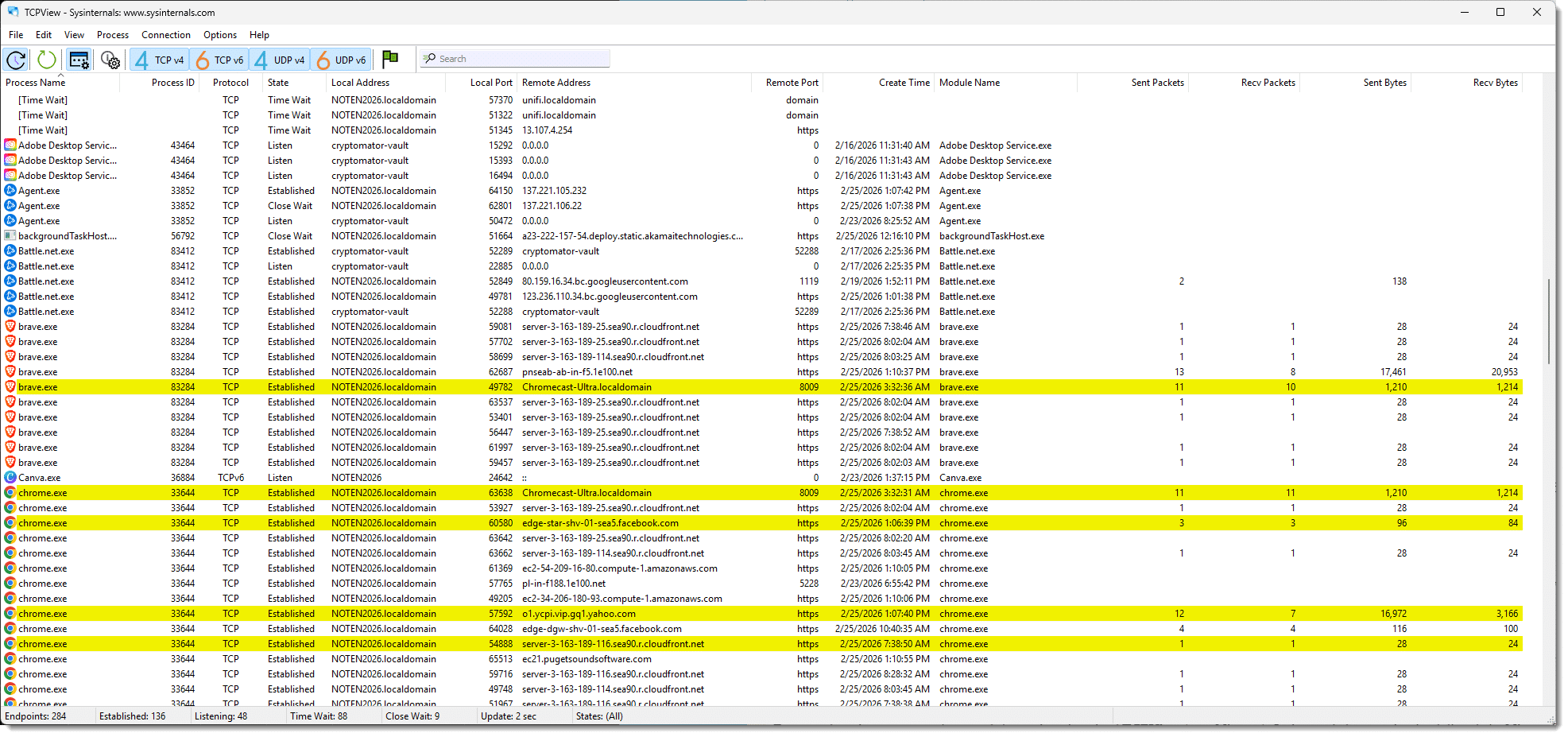Open the Options menu

pyautogui.click(x=219, y=35)
